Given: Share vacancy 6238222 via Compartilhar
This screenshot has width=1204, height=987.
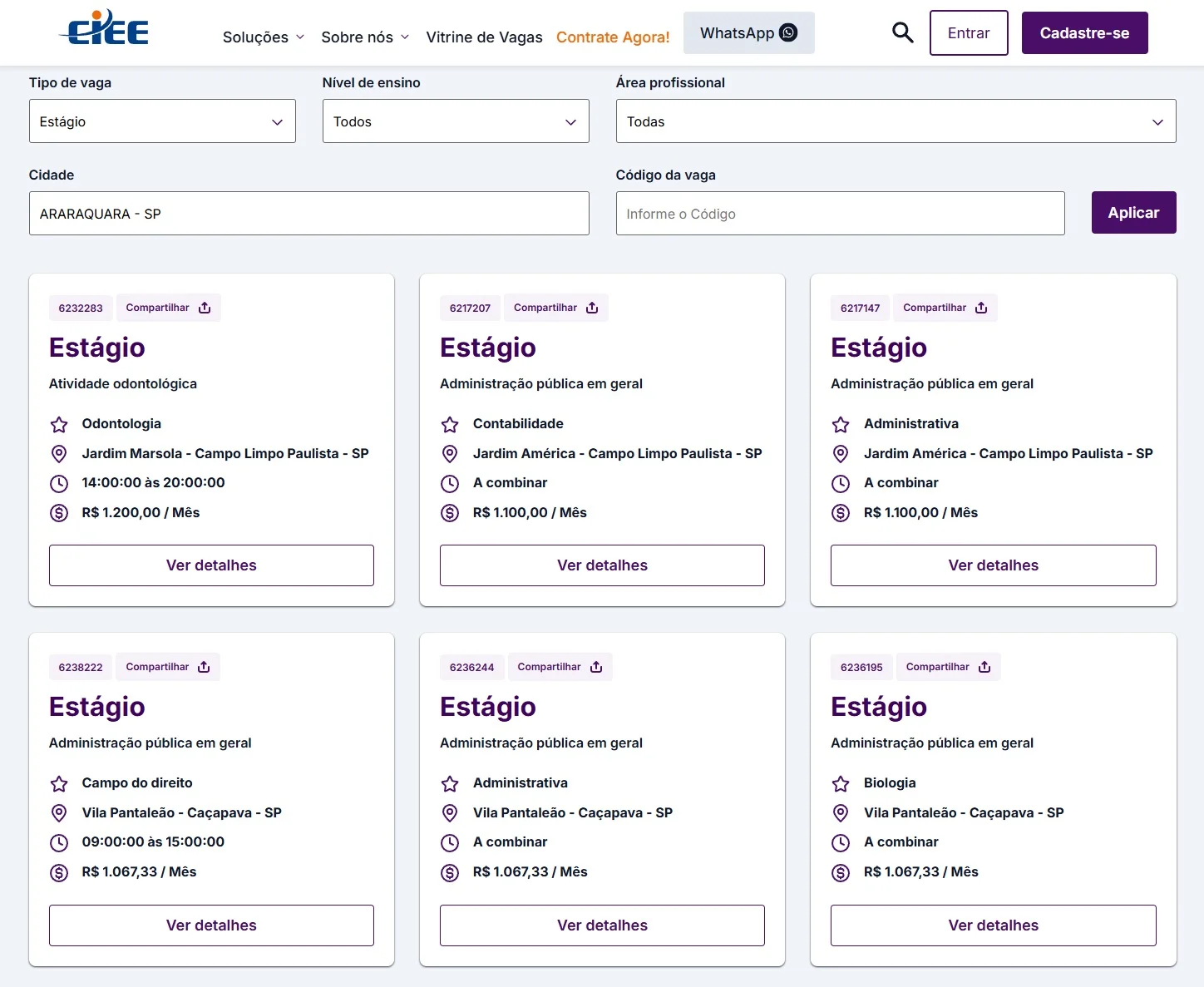Looking at the screenshot, I should click(168, 667).
